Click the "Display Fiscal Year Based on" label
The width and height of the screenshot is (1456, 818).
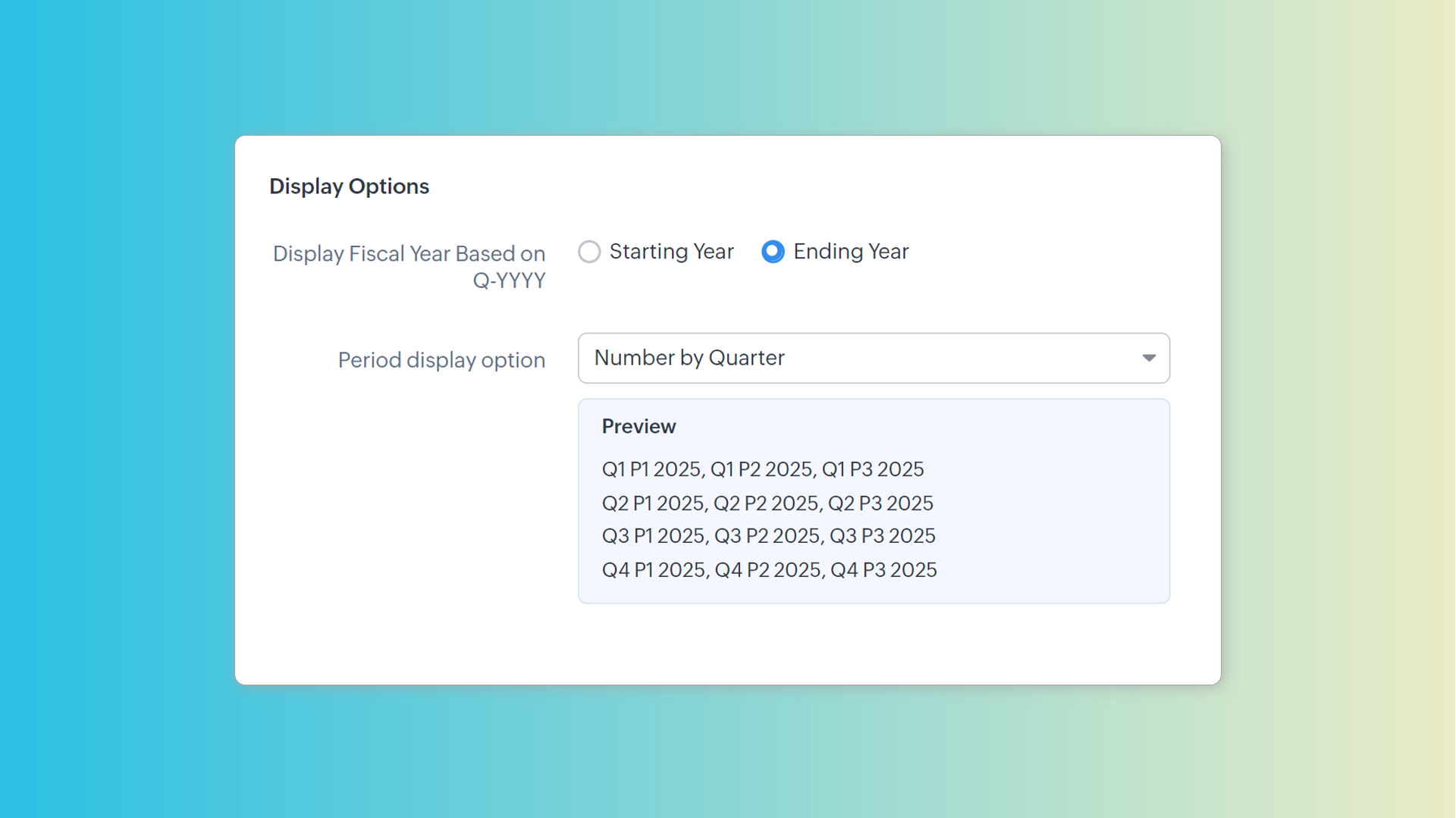(409, 254)
